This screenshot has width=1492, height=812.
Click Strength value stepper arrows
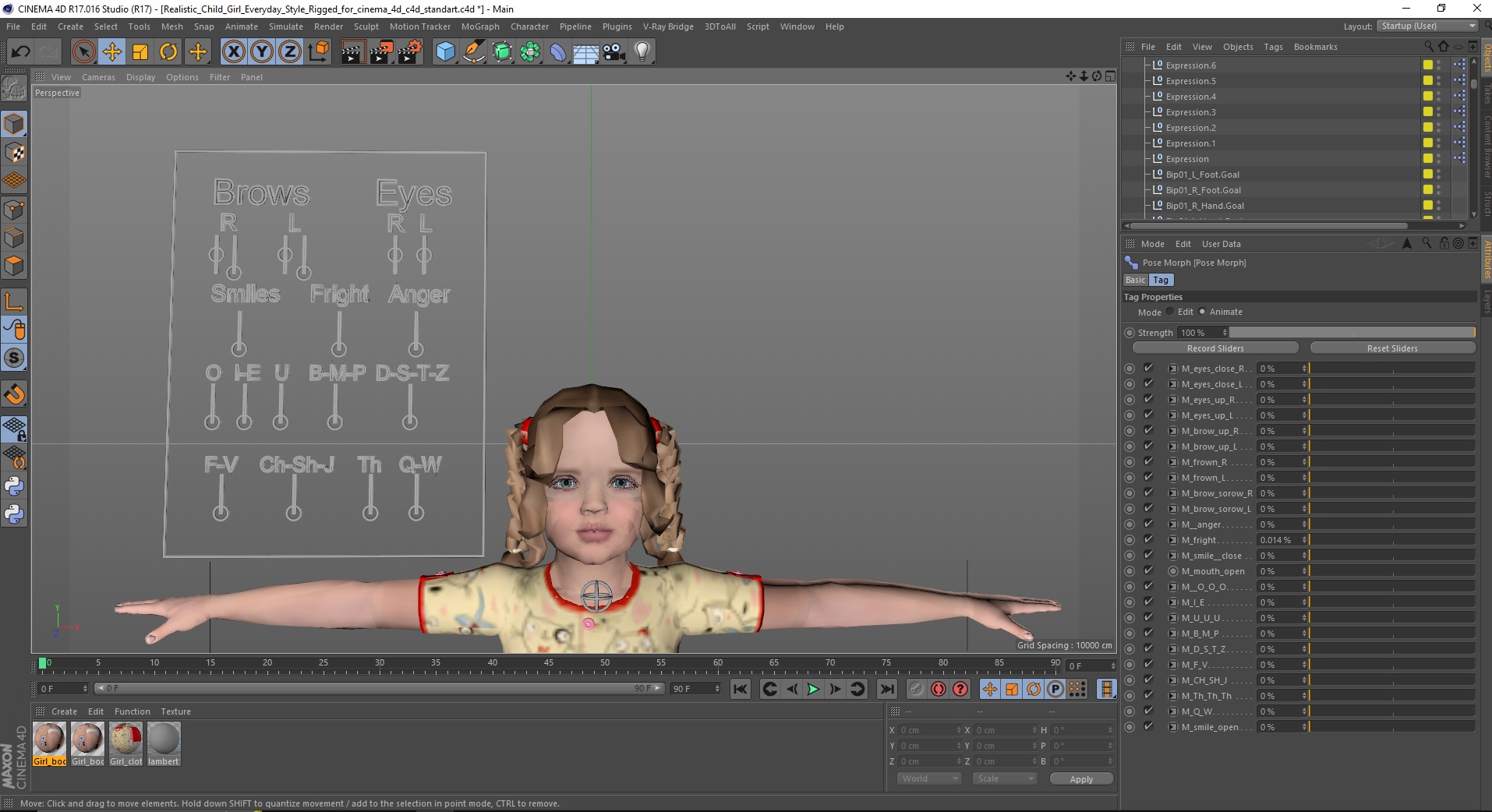(1225, 333)
